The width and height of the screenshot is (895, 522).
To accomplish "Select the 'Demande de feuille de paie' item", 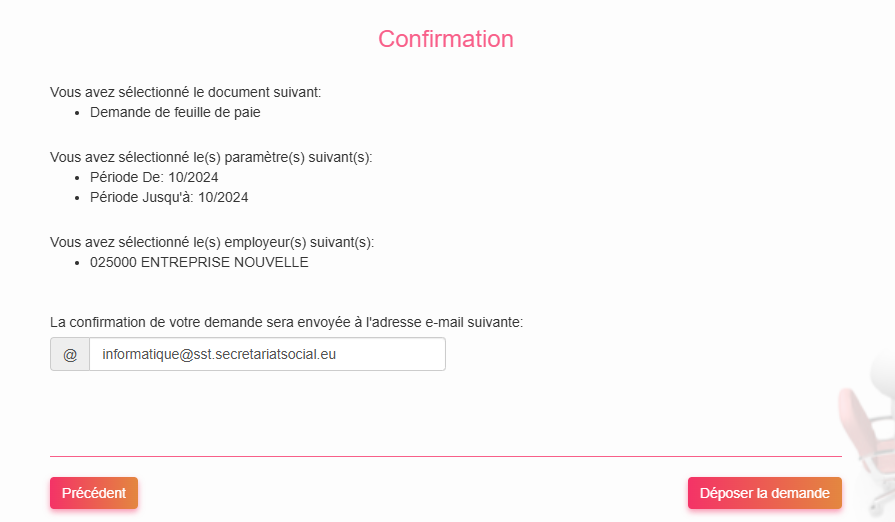I will tap(175, 113).
